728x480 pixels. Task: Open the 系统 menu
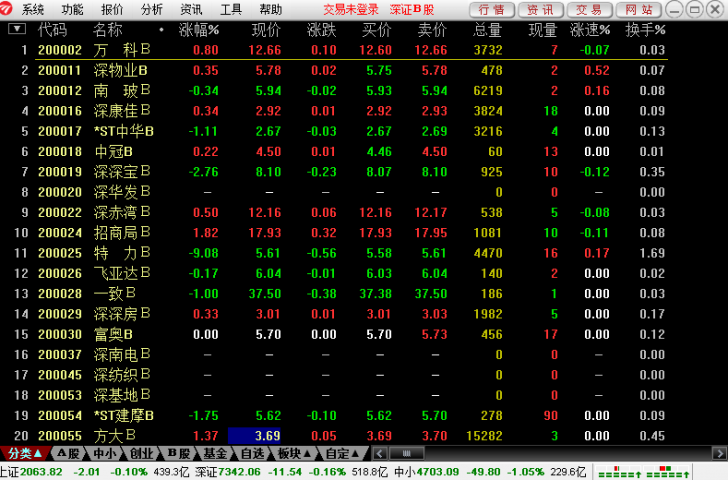pyautogui.click(x=33, y=9)
